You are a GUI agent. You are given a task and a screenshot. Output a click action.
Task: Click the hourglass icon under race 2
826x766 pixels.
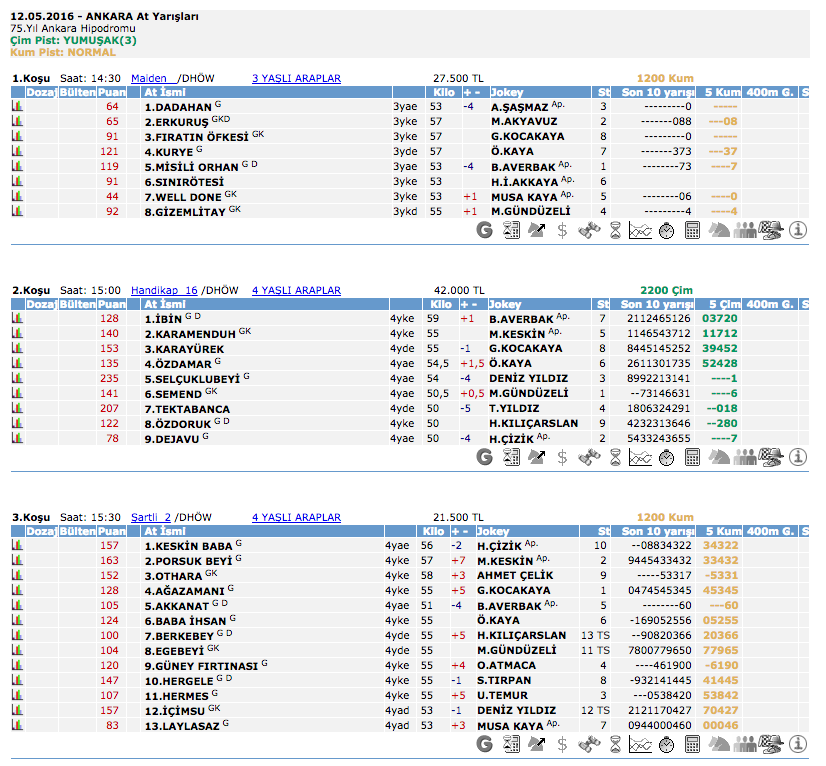615,457
